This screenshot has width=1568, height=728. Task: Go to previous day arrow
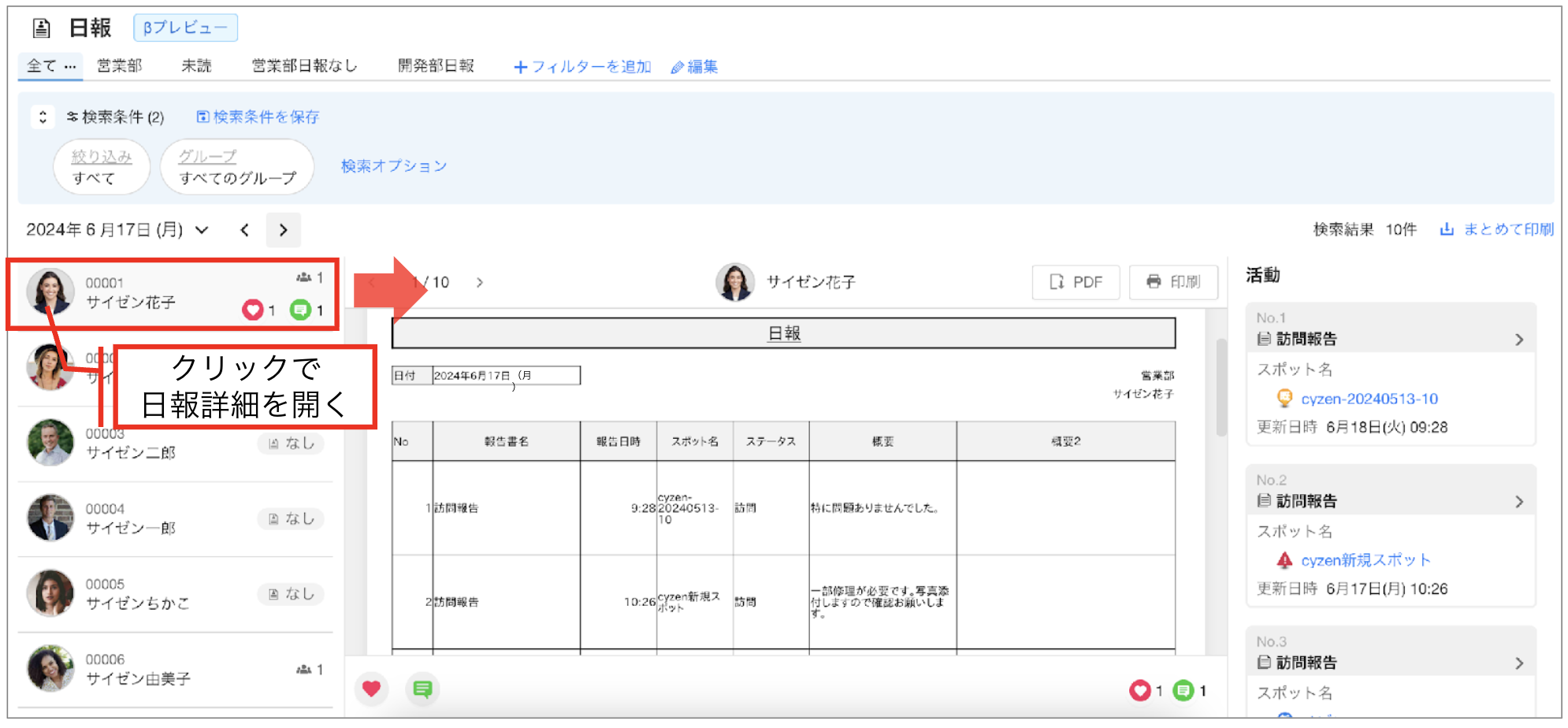(x=245, y=230)
